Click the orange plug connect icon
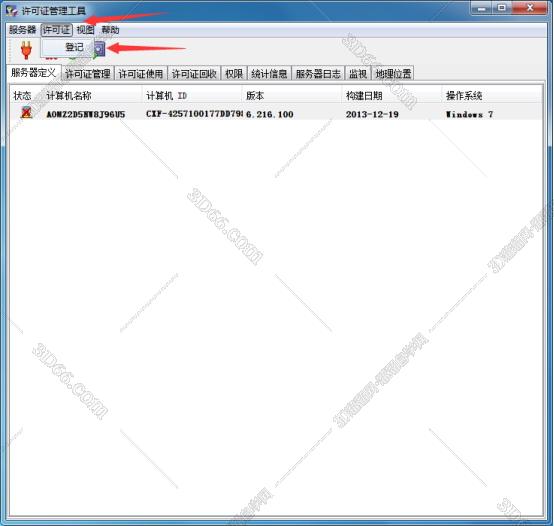The width and height of the screenshot is (554, 526). point(26,50)
